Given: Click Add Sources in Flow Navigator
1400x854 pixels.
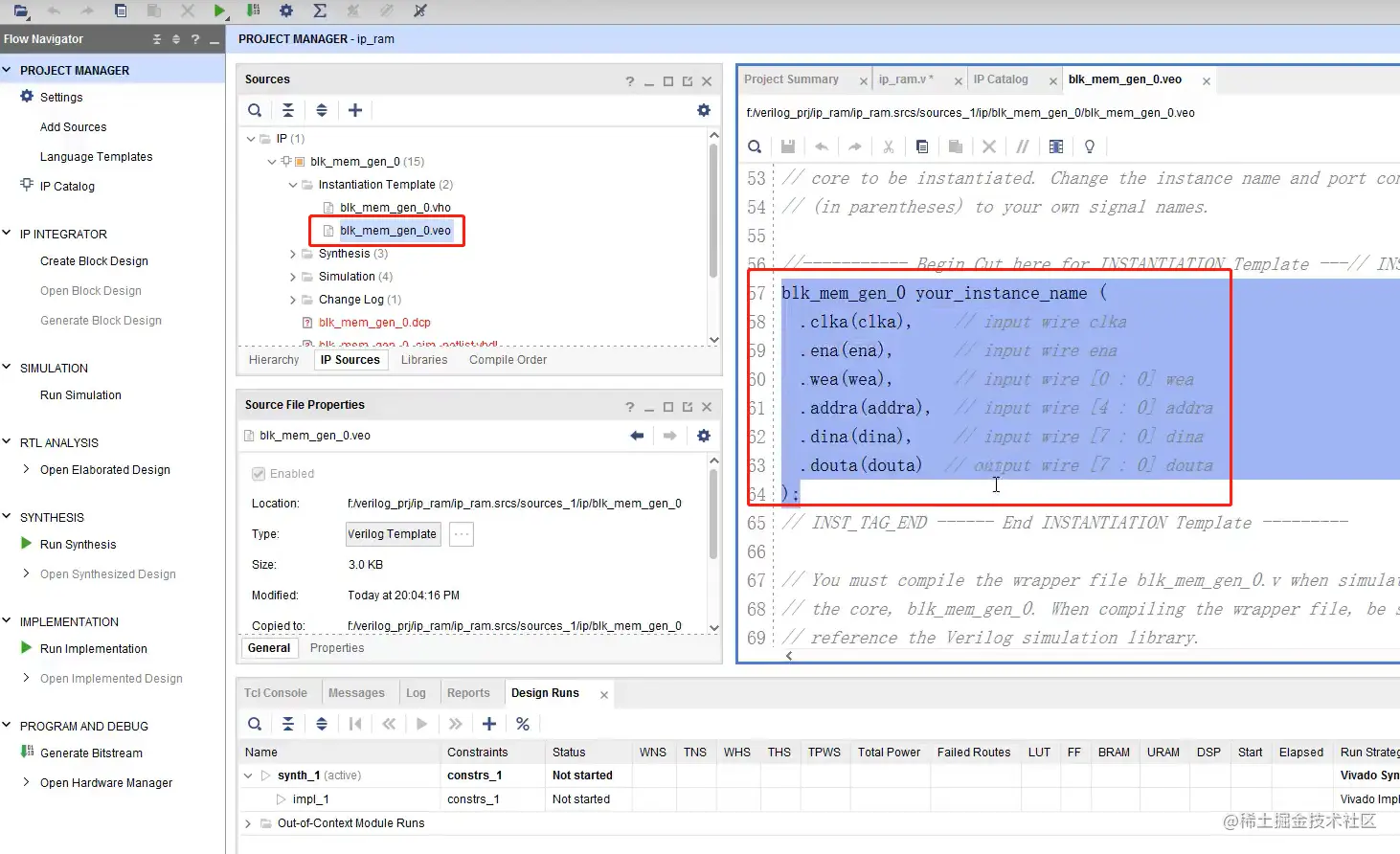Looking at the screenshot, I should [x=73, y=127].
